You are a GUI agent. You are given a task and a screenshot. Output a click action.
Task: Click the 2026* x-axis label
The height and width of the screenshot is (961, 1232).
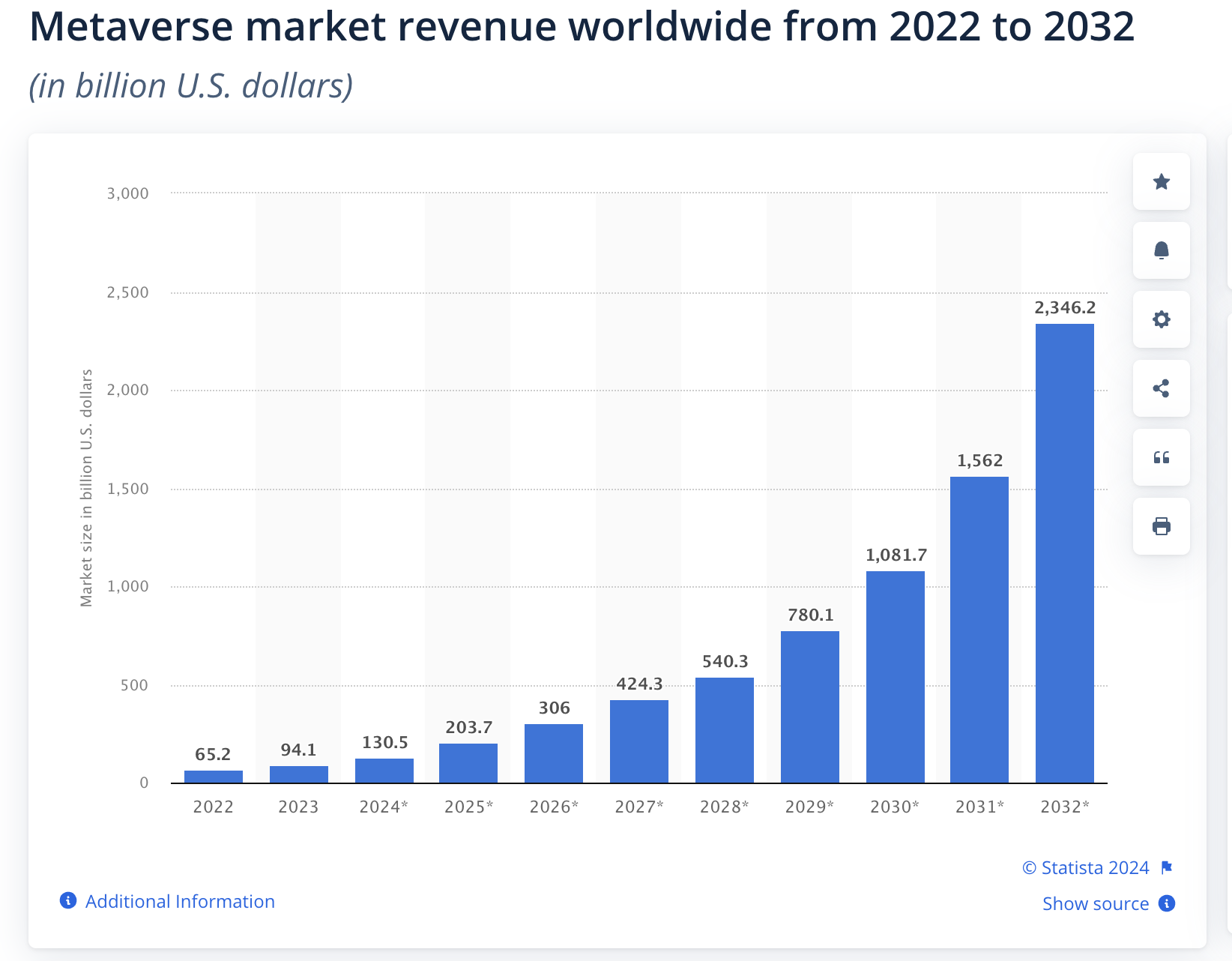point(554,807)
